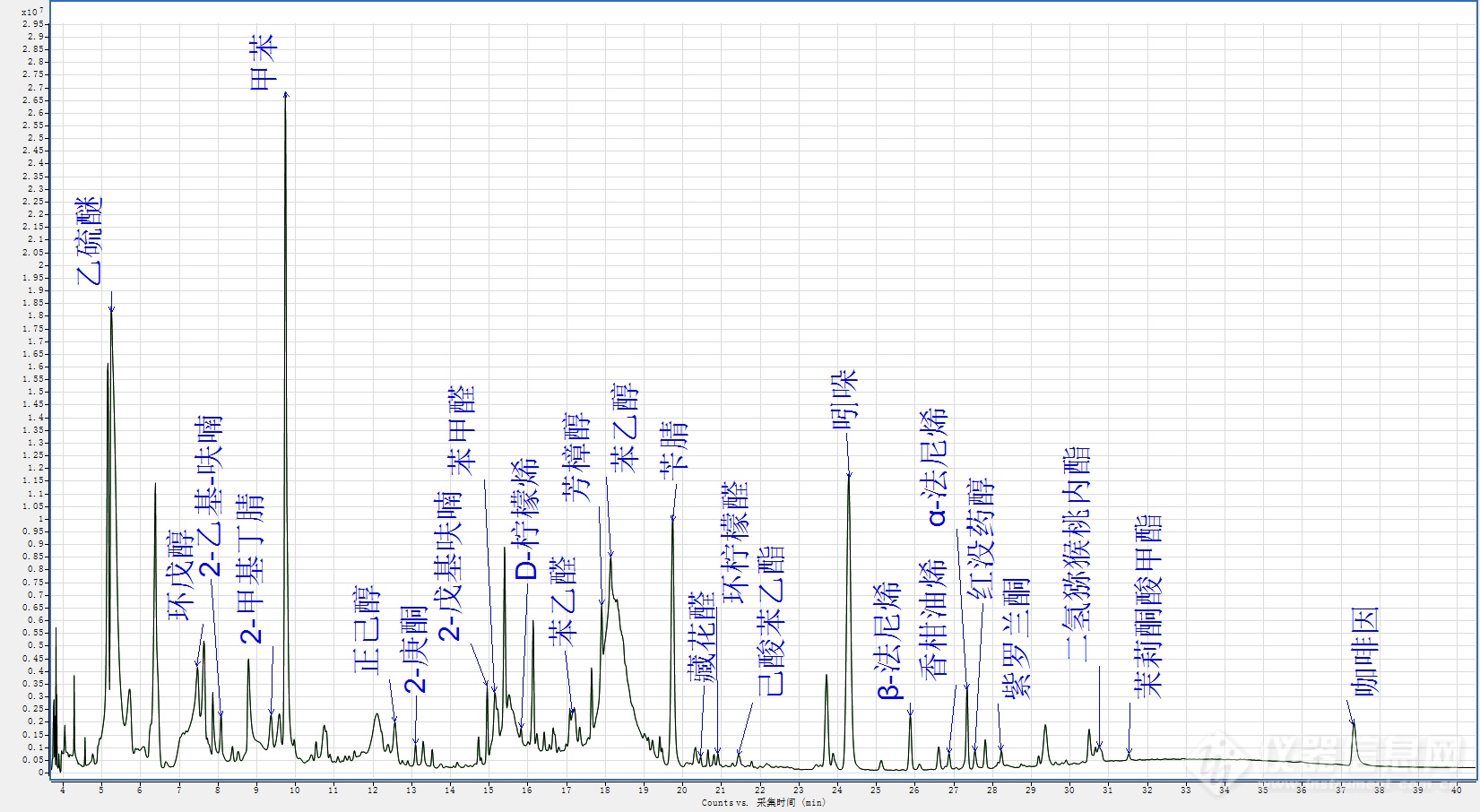
Task: Select the 吲哚 peak label
Action: (x=845, y=400)
